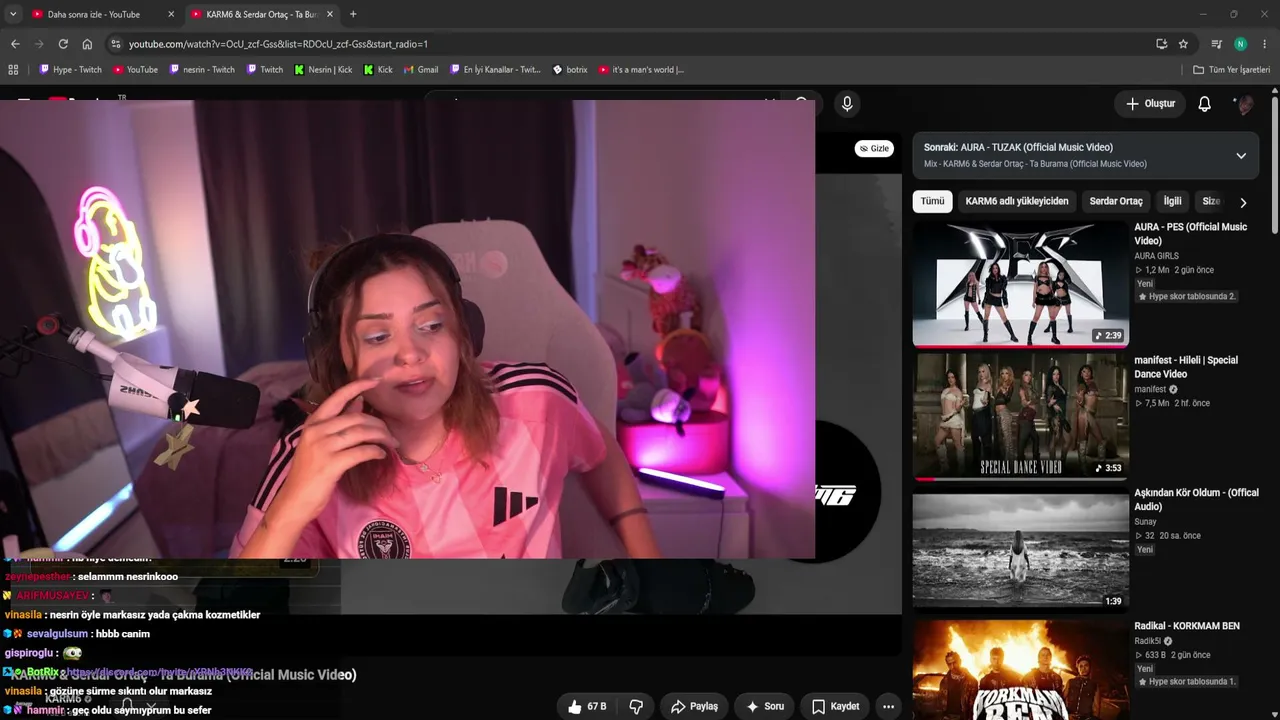Bookmark this page with the star icon
This screenshot has height=720, width=1280.
click(1183, 44)
